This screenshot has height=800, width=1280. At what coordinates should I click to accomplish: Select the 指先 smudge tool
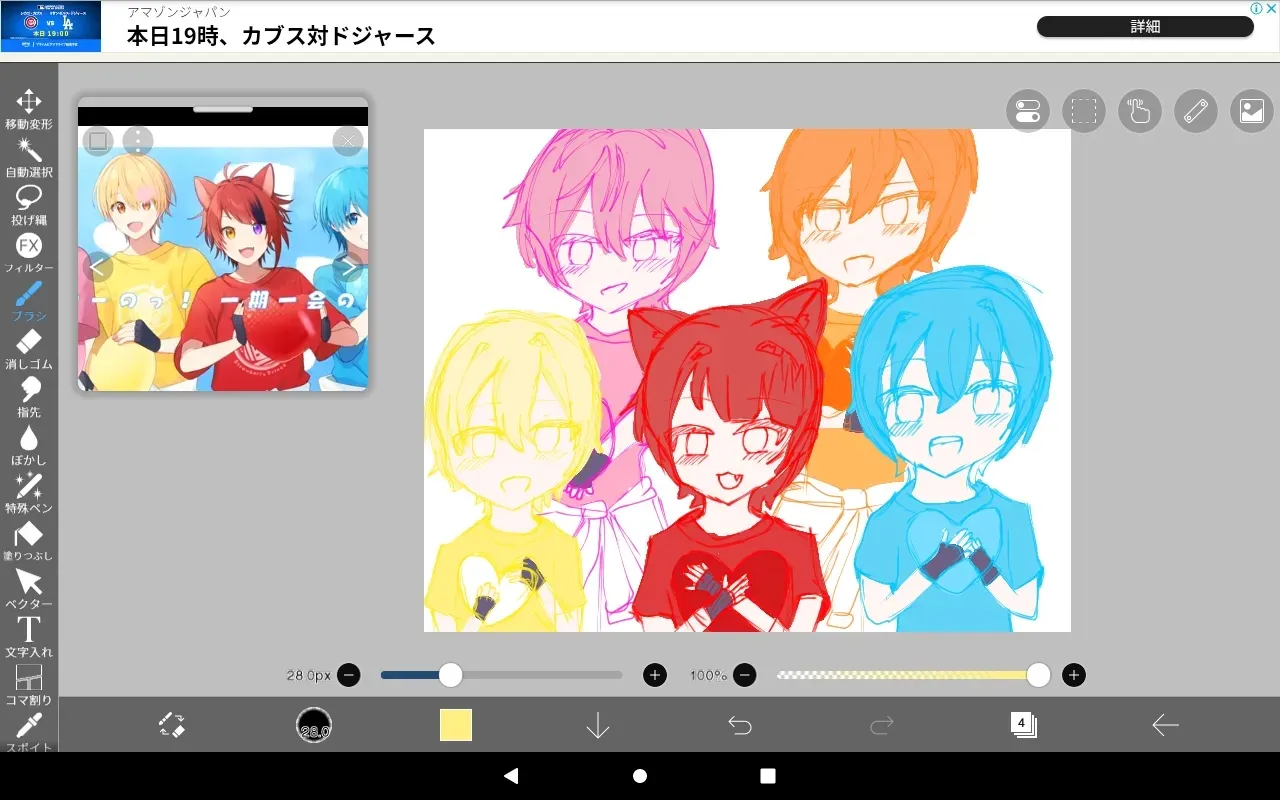coord(29,397)
